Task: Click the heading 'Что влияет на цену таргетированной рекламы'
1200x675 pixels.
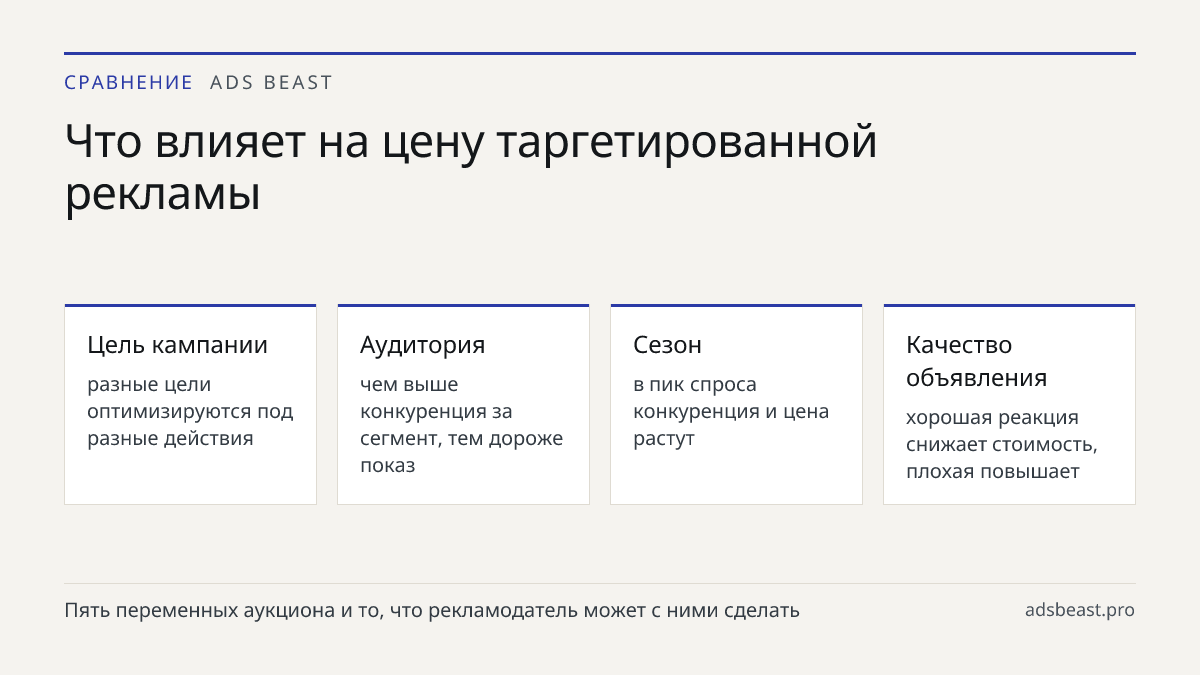Action: point(471,168)
